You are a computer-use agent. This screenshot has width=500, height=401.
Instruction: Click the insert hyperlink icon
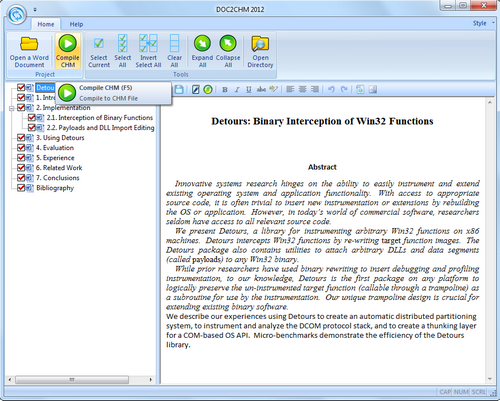[x=360, y=89]
